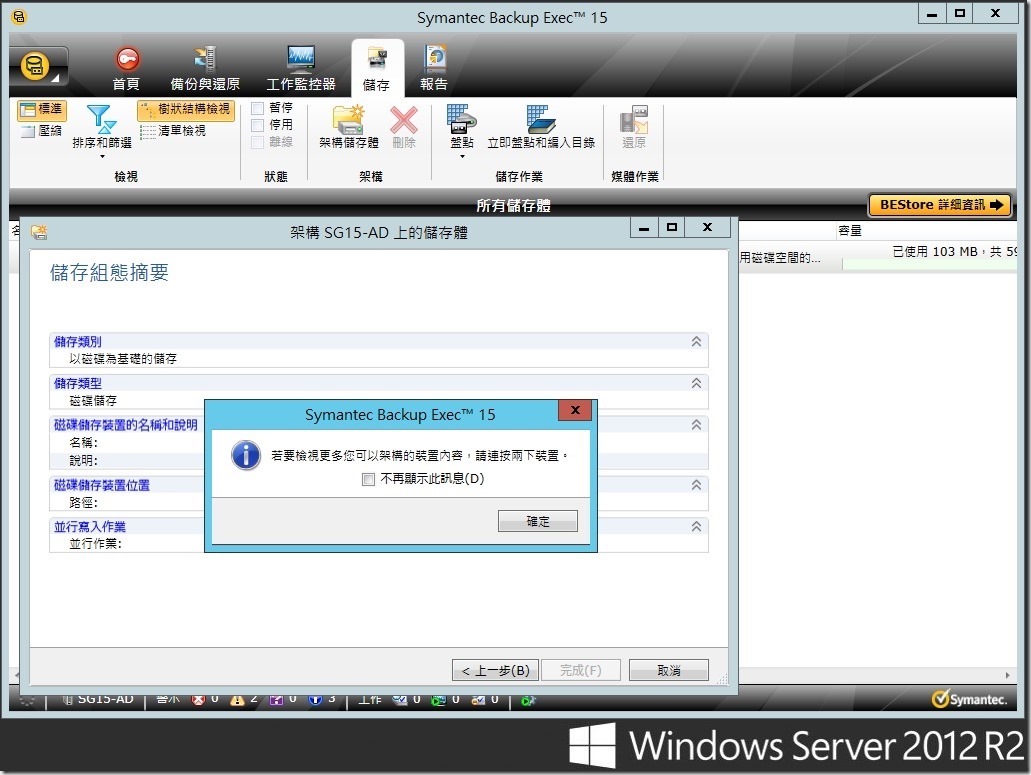Expand the 盤點 dropdown arrow
Screen dimensions: 1031x775
click(462, 156)
